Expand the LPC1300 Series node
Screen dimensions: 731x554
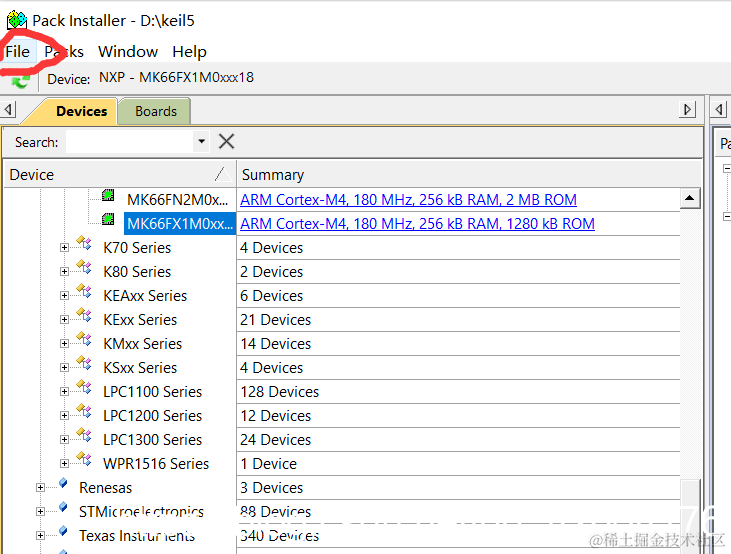click(x=64, y=440)
